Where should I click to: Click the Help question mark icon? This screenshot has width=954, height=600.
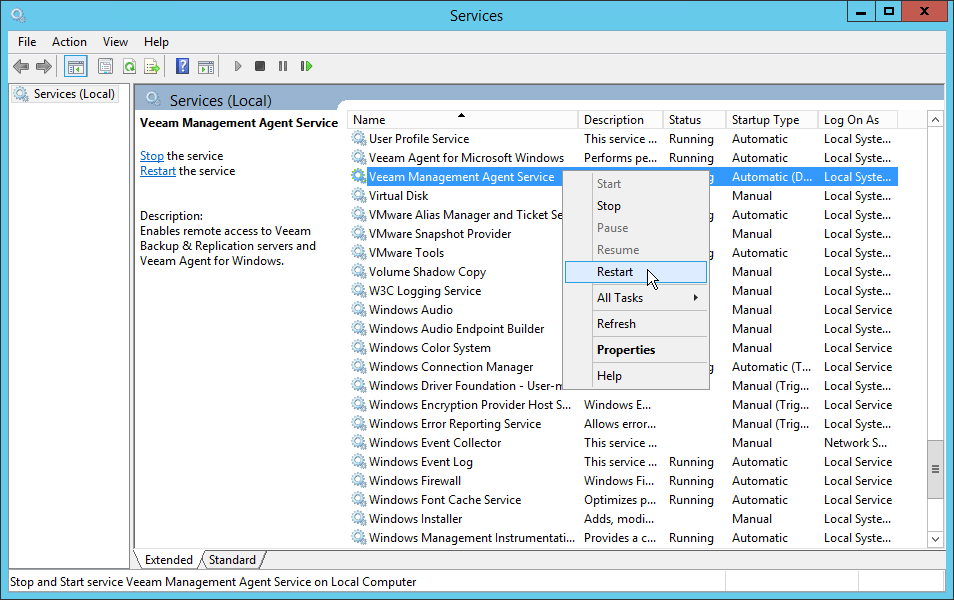[181, 66]
